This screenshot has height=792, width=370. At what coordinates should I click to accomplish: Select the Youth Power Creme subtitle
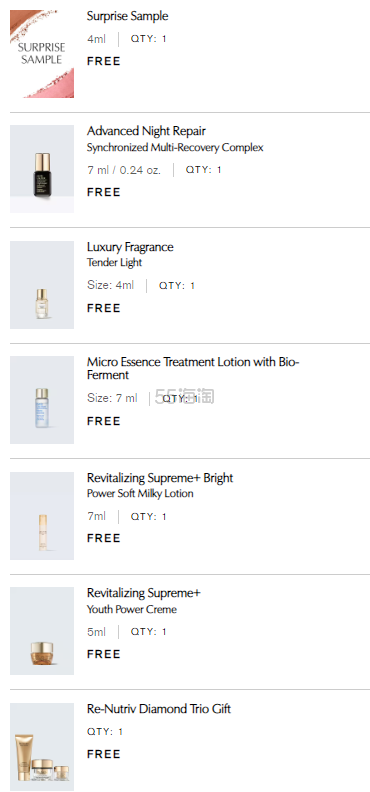132,609
